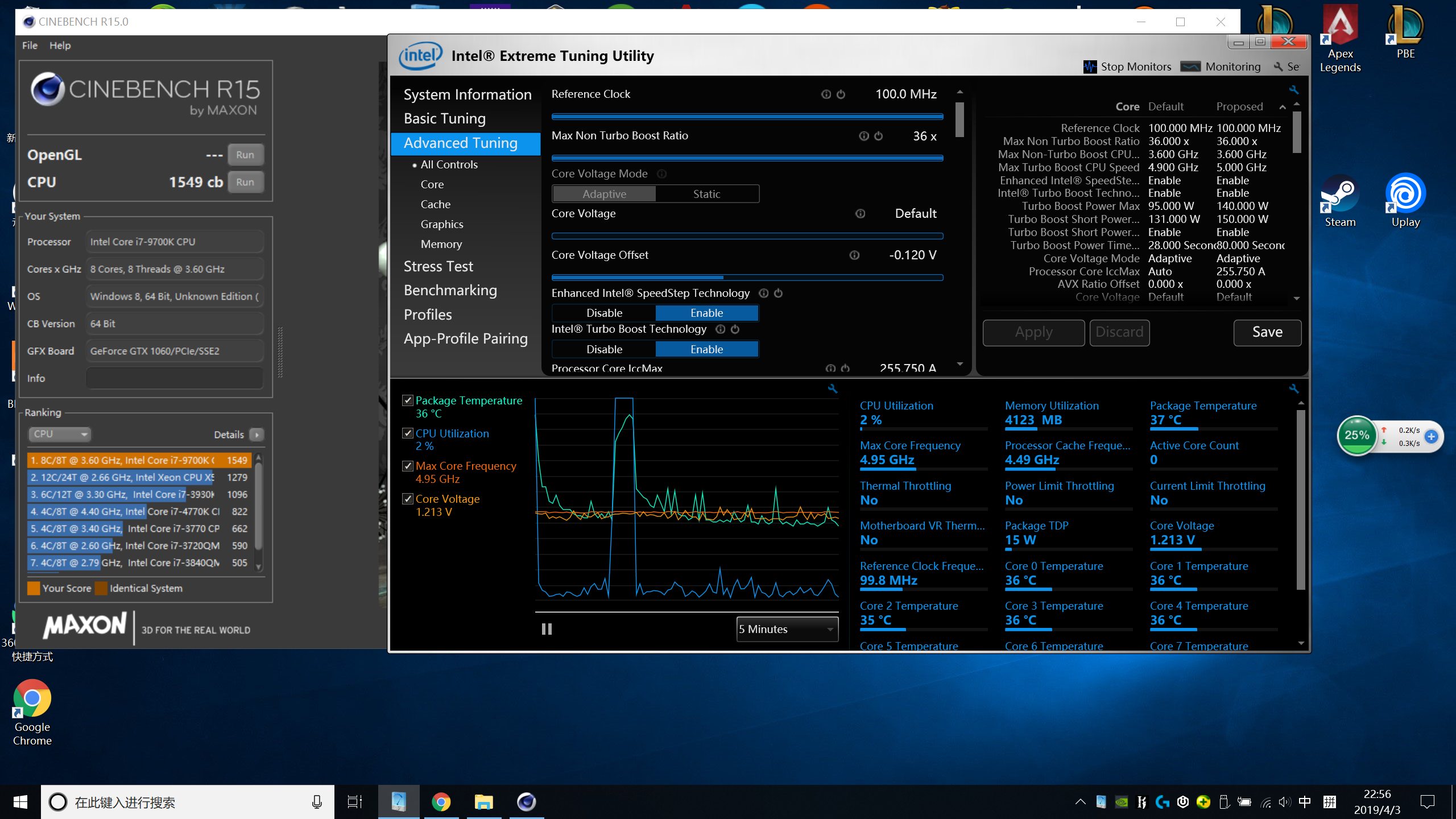Viewport: 1456px width, 819px height.
Task: Open Basic Tuning section
Action: point(444,118)
